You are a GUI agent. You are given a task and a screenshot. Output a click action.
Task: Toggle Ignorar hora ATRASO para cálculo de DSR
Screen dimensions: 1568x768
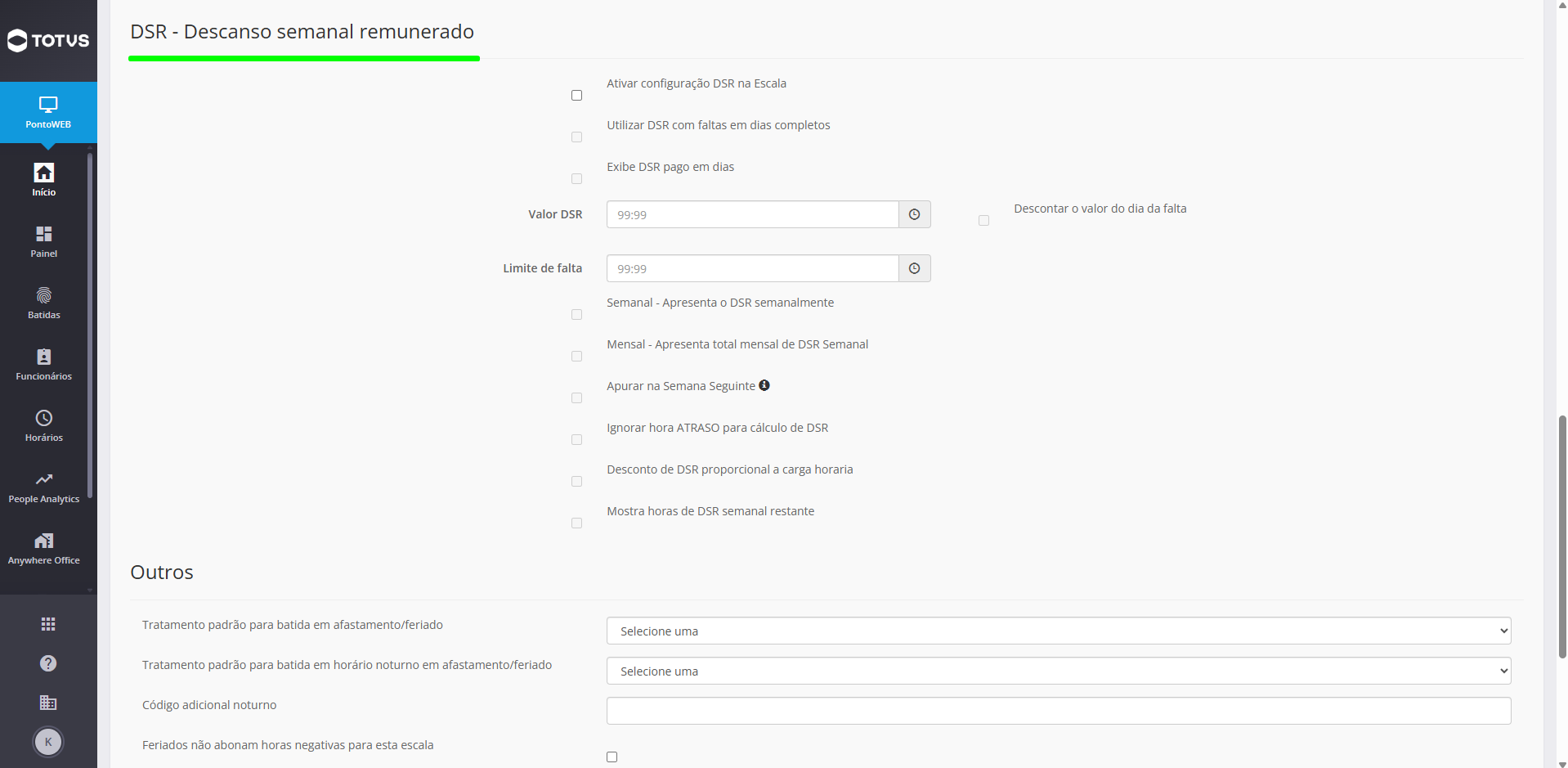[577, 440]
